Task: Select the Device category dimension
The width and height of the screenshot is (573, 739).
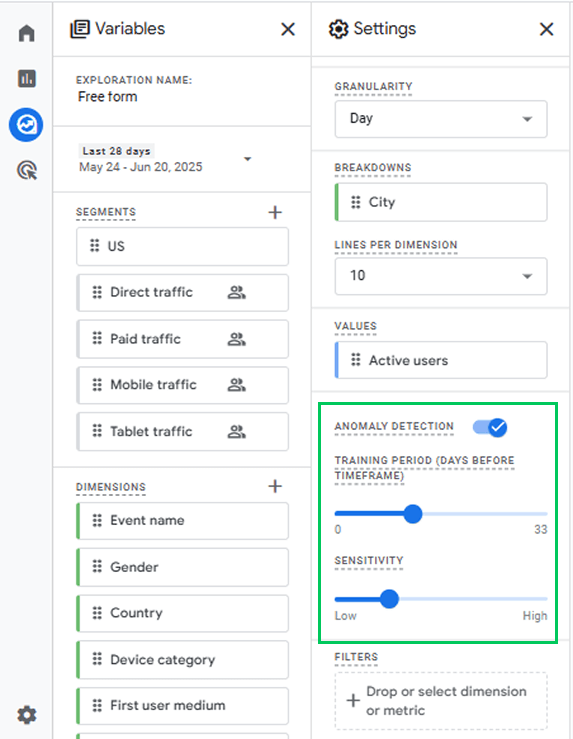Action: coord(183,660)
